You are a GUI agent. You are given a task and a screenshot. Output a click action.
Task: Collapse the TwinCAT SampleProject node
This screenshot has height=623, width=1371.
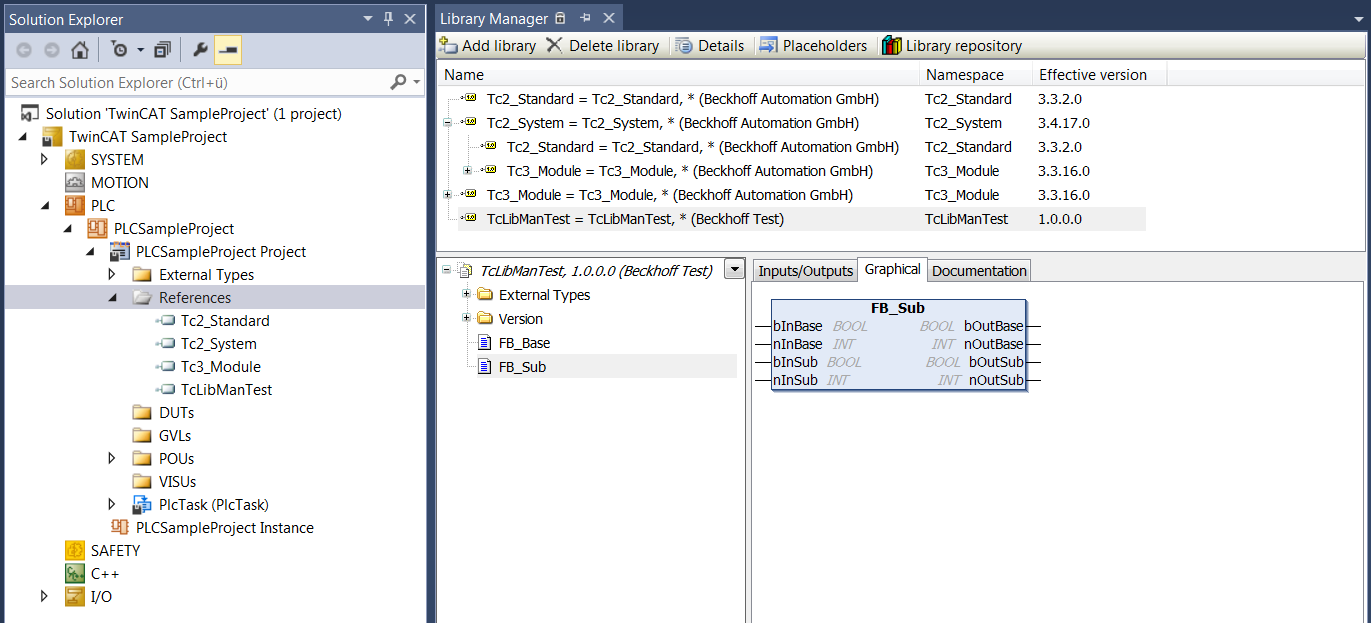22,137
